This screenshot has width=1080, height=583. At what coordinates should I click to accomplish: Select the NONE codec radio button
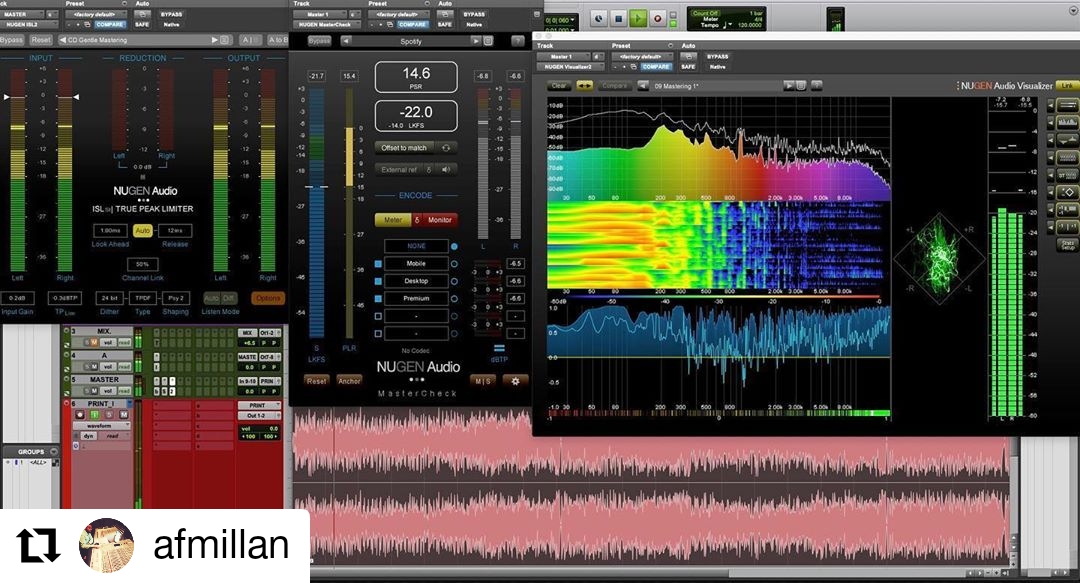[454, 246]
